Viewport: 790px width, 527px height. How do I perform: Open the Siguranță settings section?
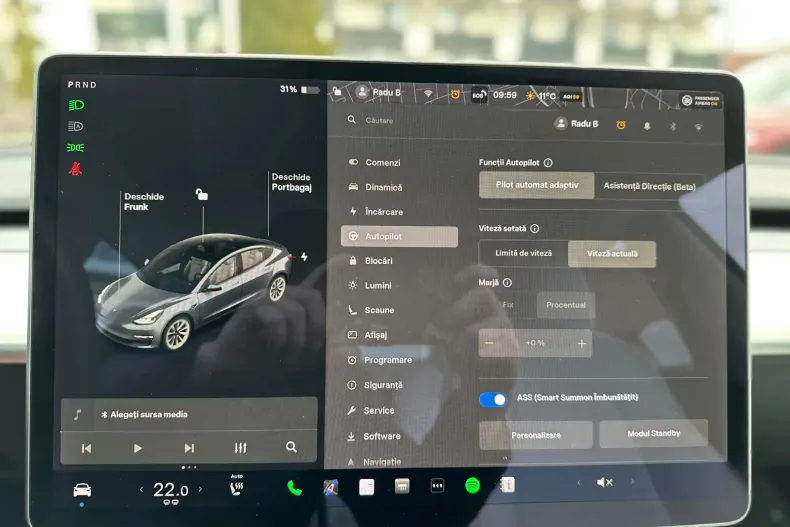(375, 385)
